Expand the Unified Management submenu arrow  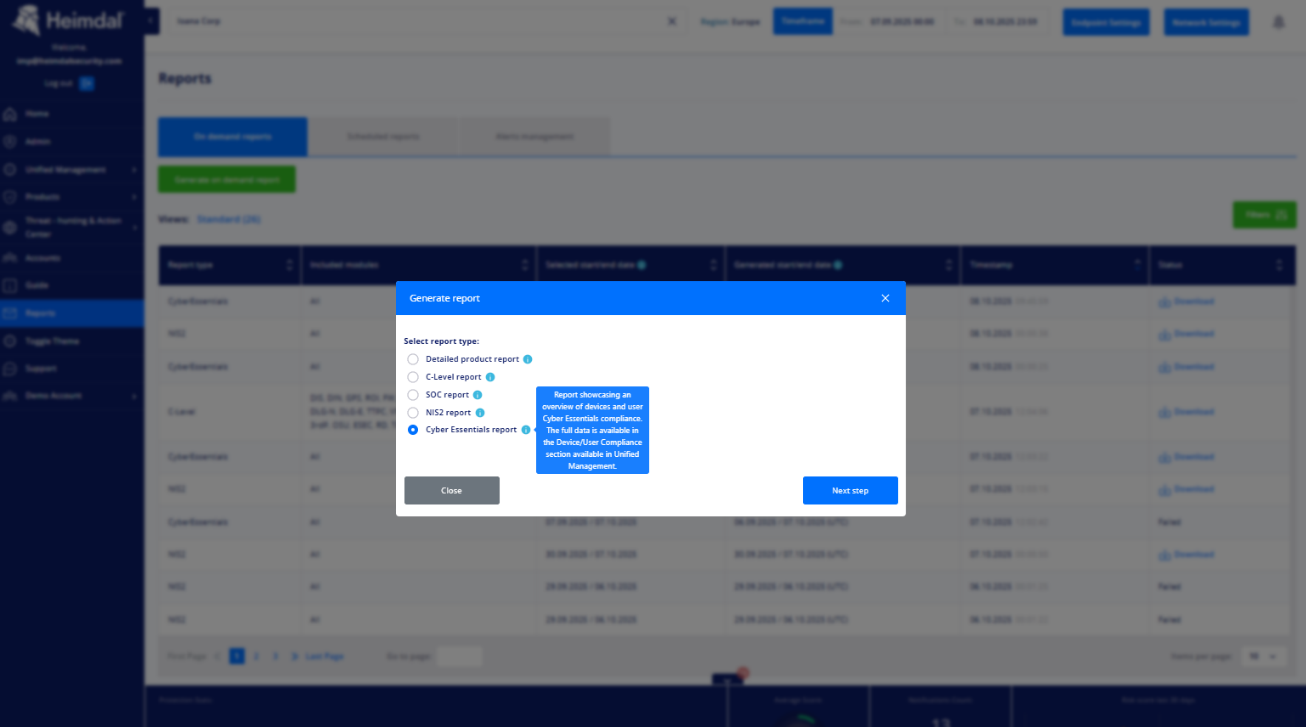134,169
